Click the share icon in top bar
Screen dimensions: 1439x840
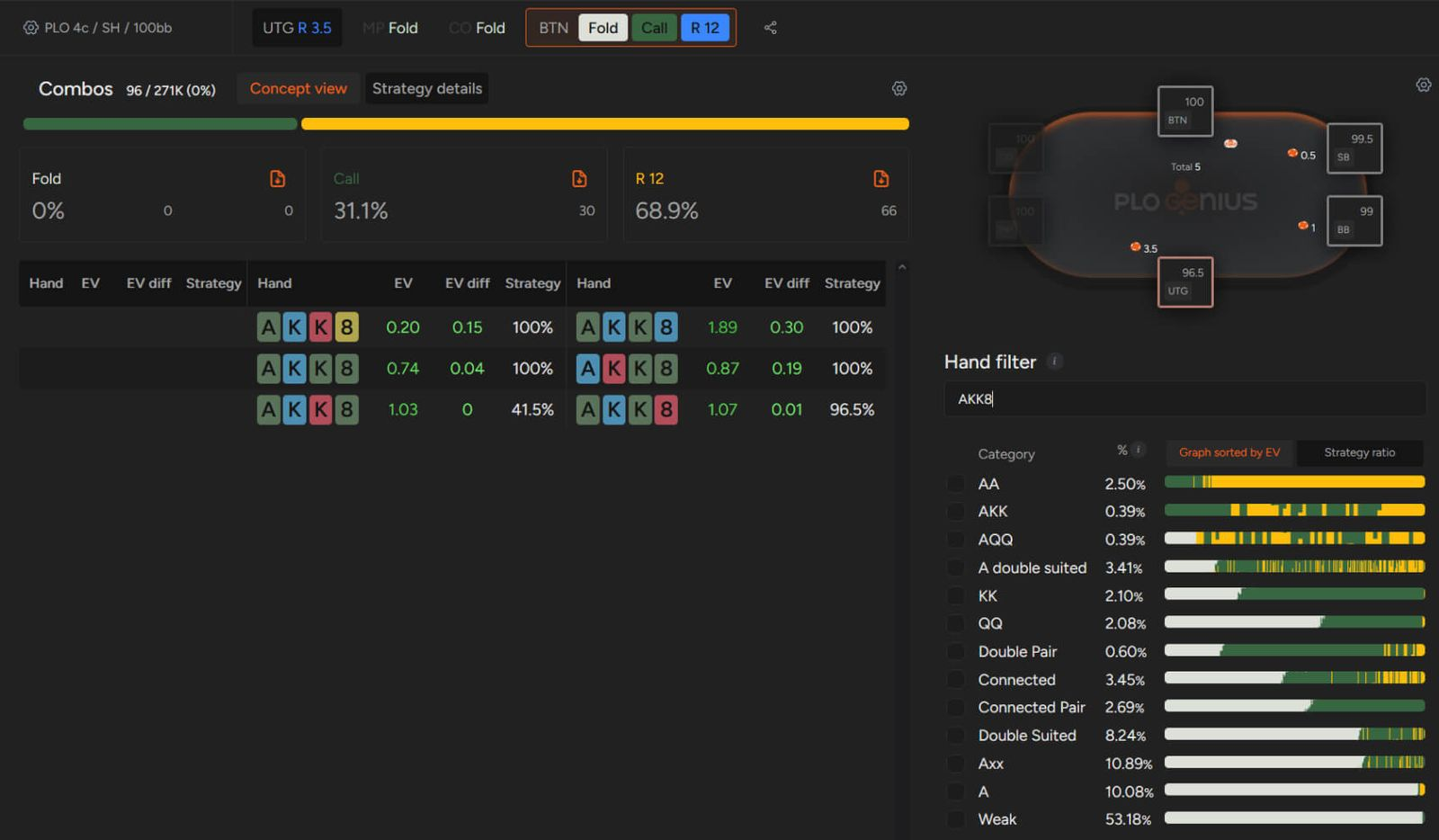(770, 28)
